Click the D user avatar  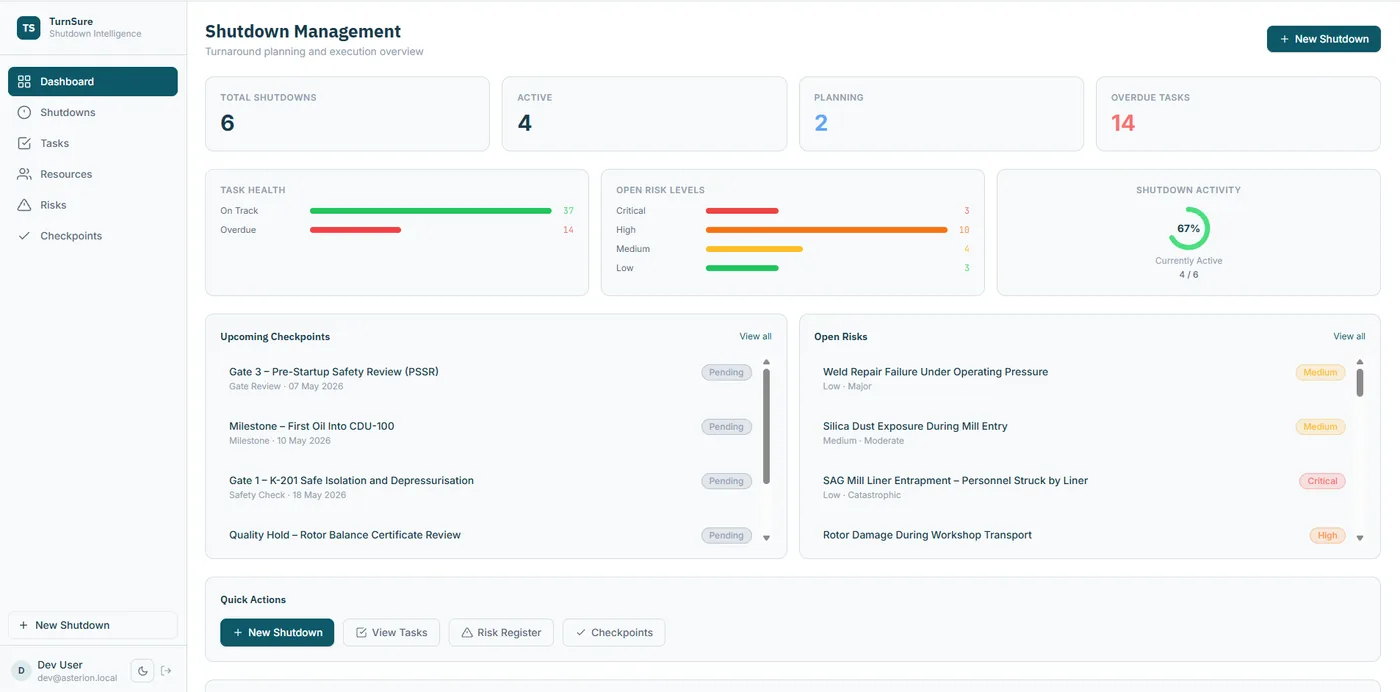point(21,671)
